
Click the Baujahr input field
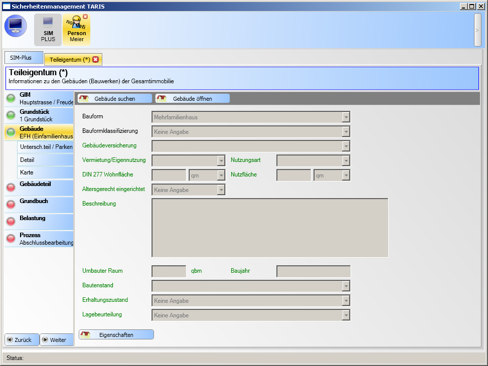click(x=313, y=271)
